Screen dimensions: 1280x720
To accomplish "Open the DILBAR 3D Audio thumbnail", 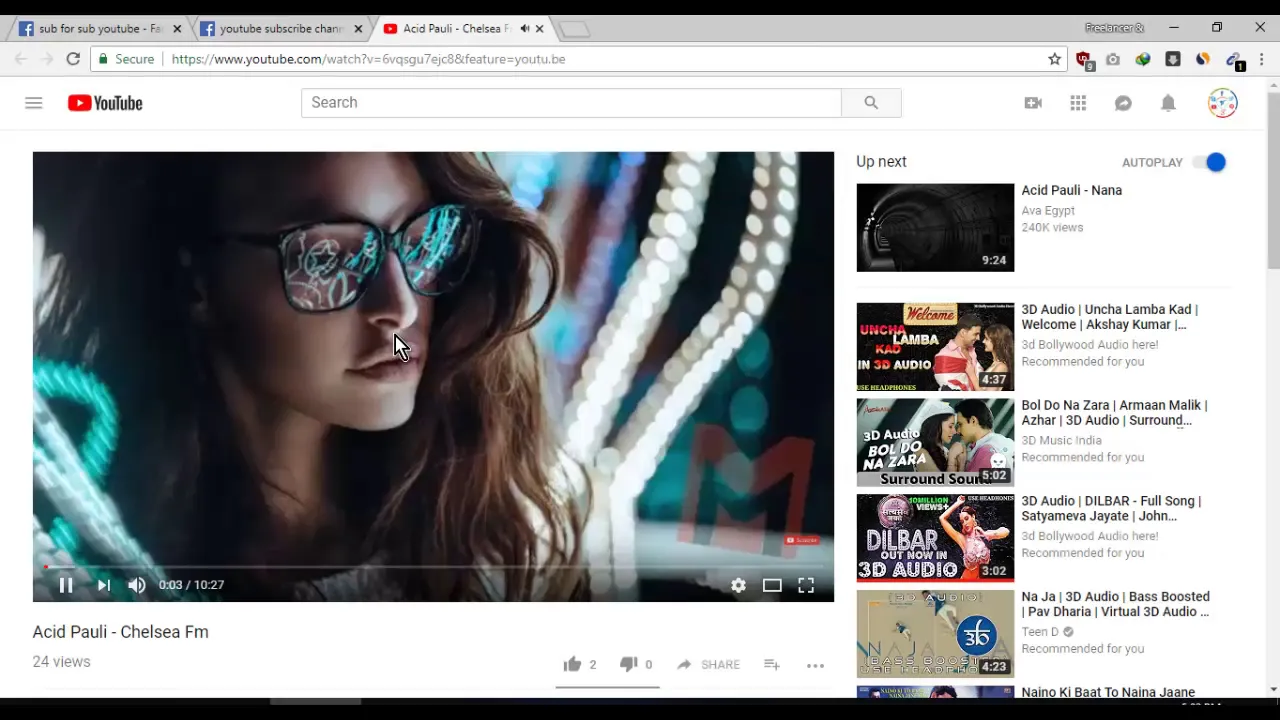I will [x=935, y=538].
